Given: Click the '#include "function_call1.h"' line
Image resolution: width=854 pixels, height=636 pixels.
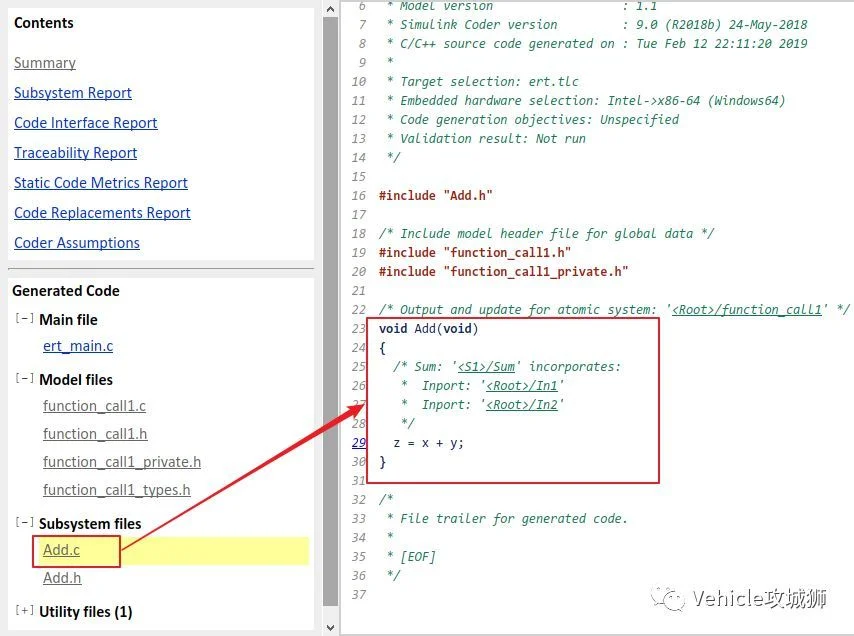Looking at the screenshot, I should [475, 253].
